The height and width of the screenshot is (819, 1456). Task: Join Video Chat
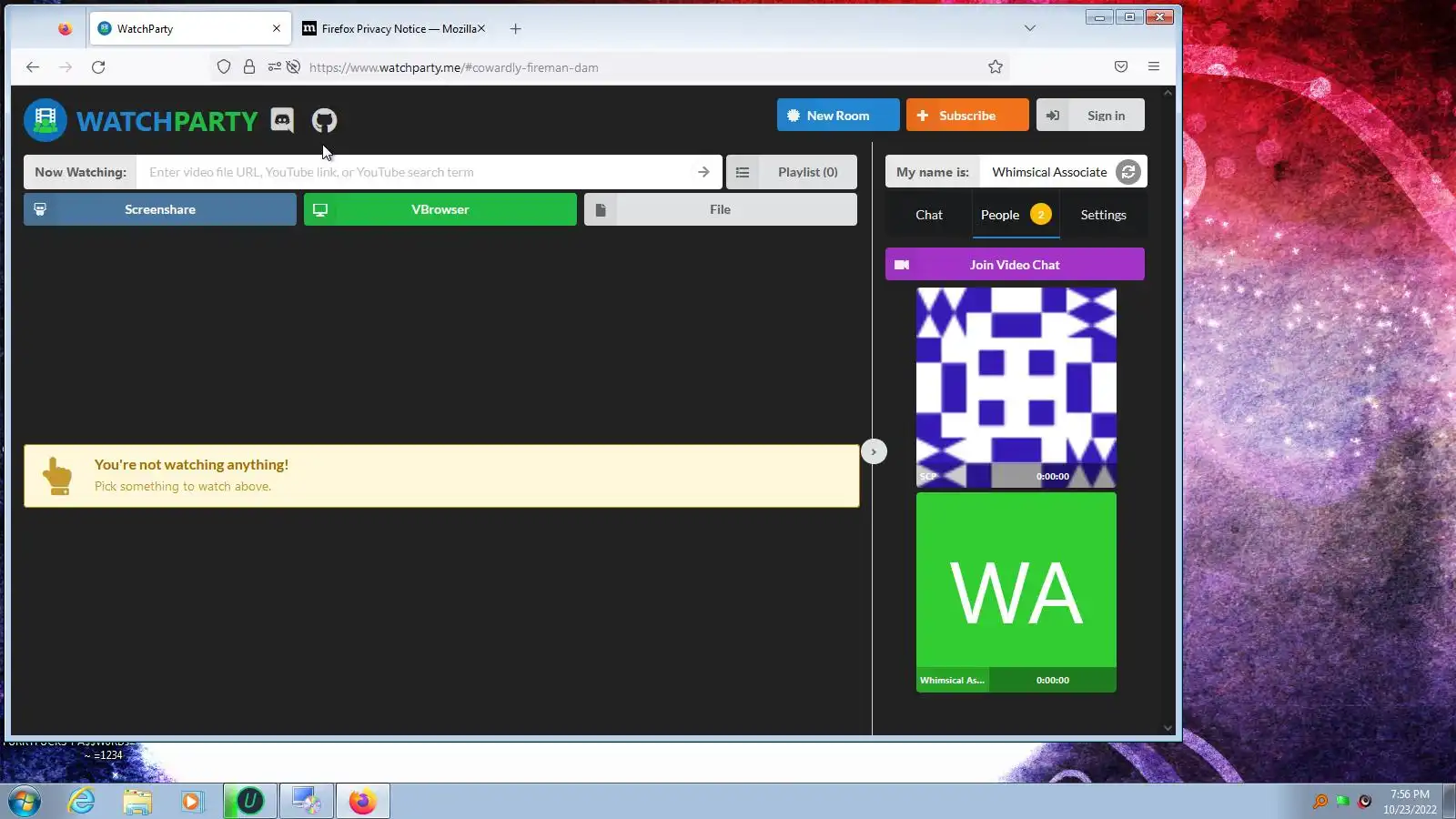tap(1015, 265)
